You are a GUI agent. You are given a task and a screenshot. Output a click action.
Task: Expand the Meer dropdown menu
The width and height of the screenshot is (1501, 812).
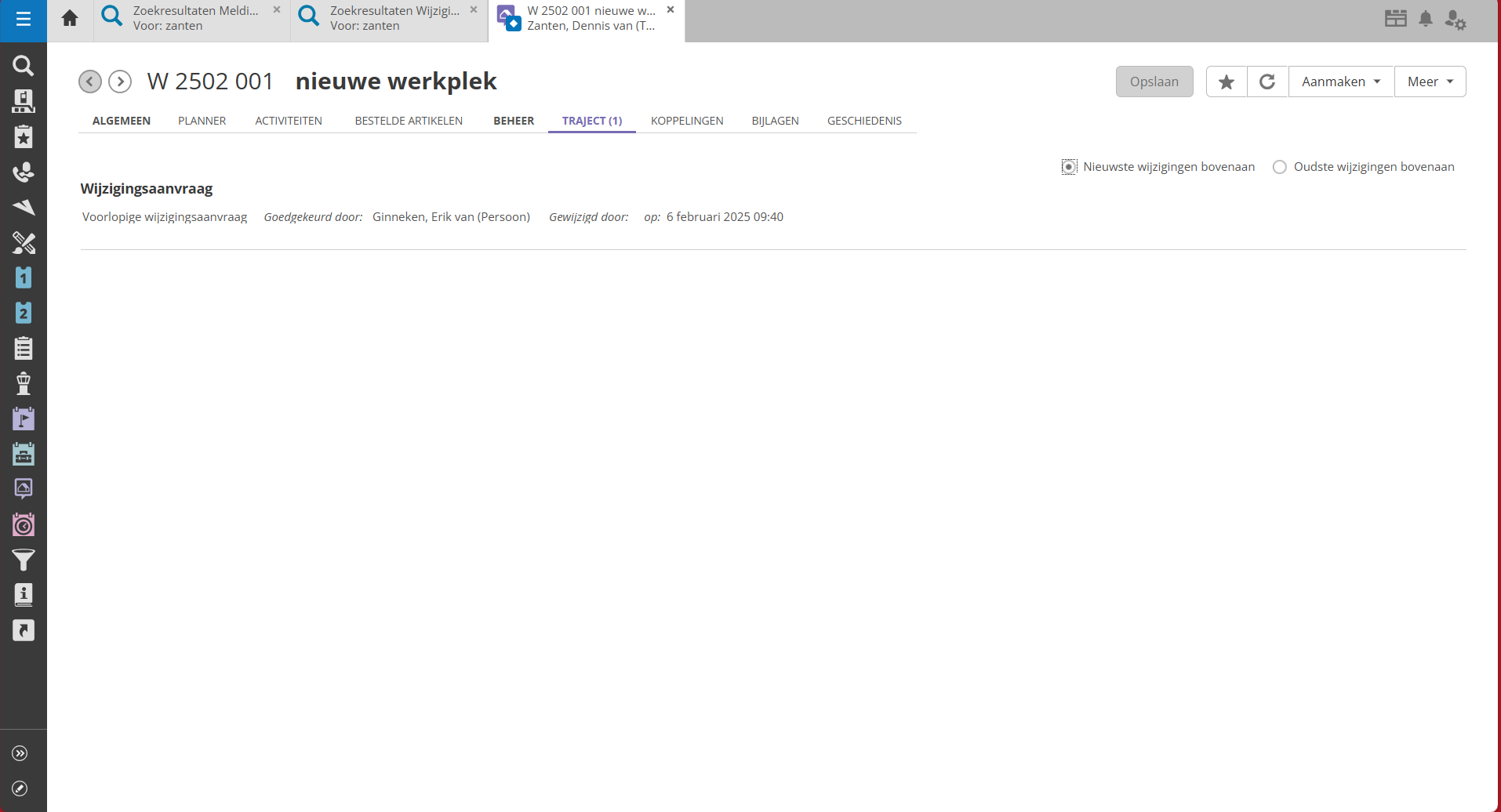click(x=1430, y=82)
